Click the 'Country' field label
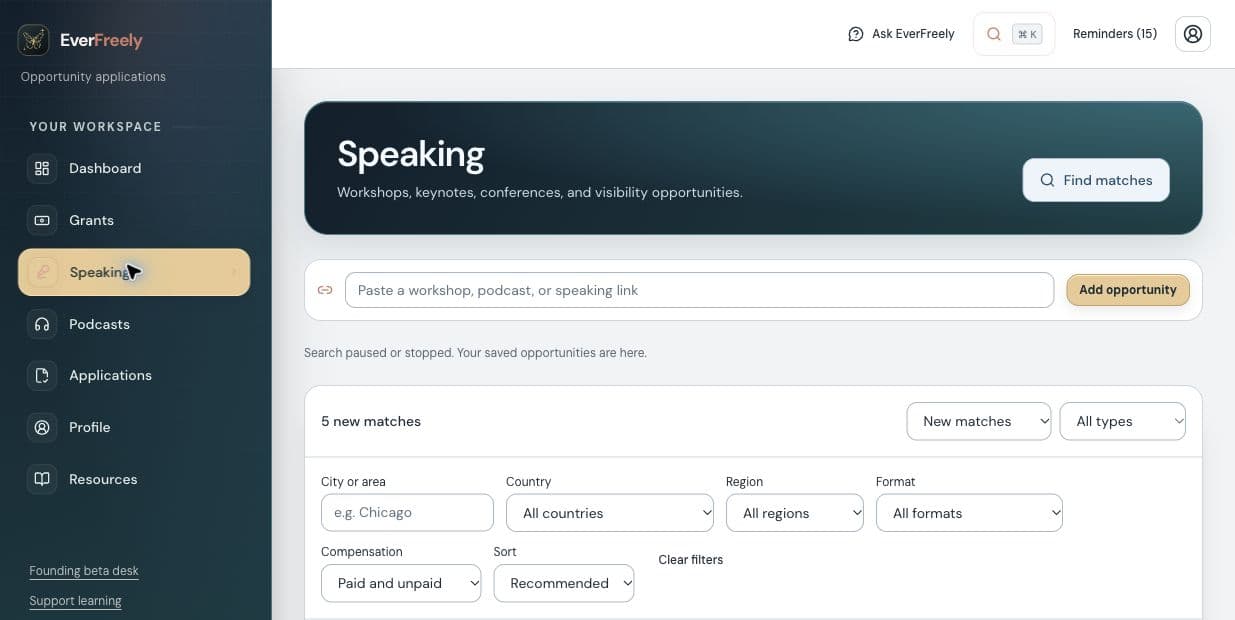1235x620 pixels. point(529,482)
